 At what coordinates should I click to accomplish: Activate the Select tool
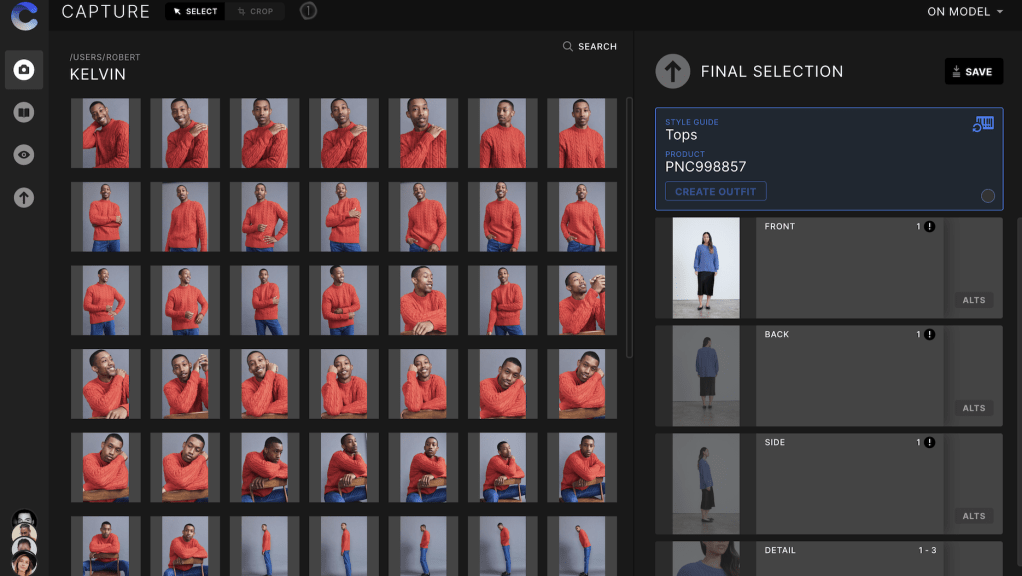point(195,11)
